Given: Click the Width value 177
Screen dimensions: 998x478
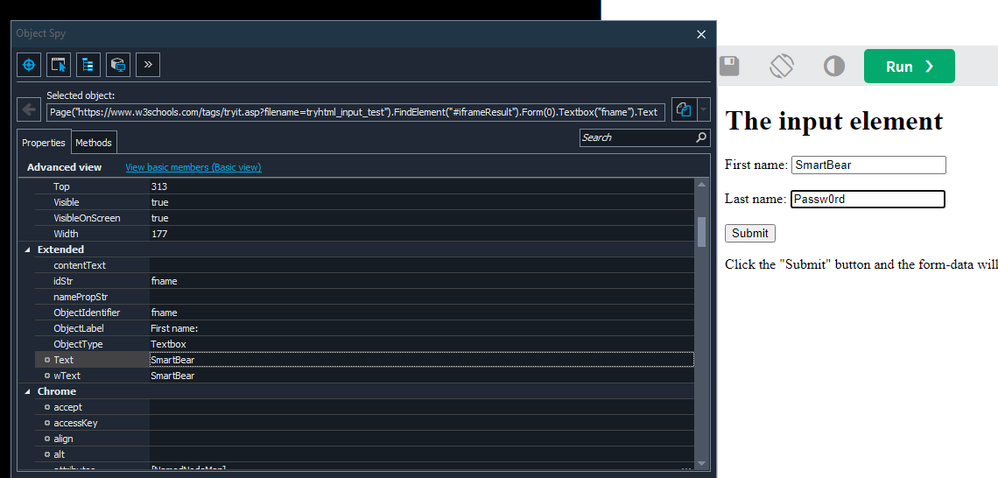Looking at the screenshot, I should pos(159,234).
